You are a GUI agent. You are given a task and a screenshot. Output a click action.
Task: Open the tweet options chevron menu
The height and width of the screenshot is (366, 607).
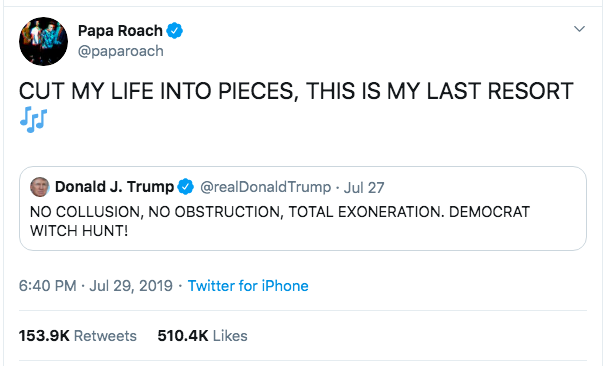(x=579, y=29)
